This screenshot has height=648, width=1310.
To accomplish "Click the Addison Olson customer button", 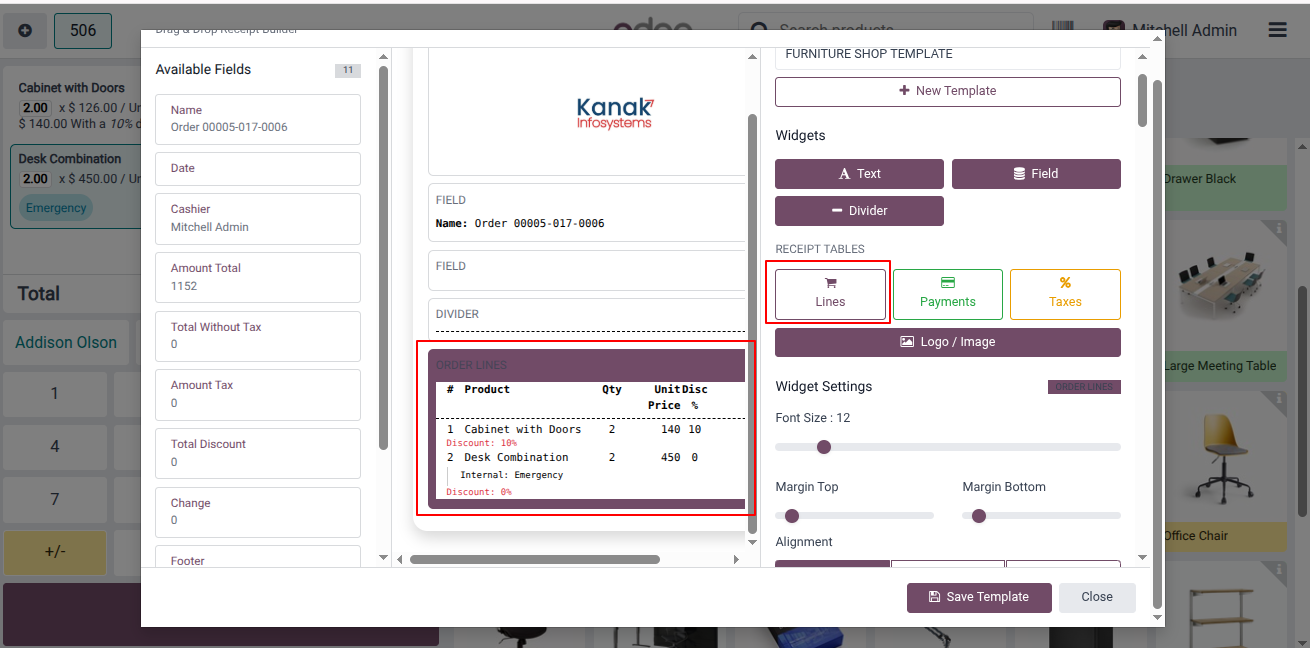I will click(x=66, y=343).
